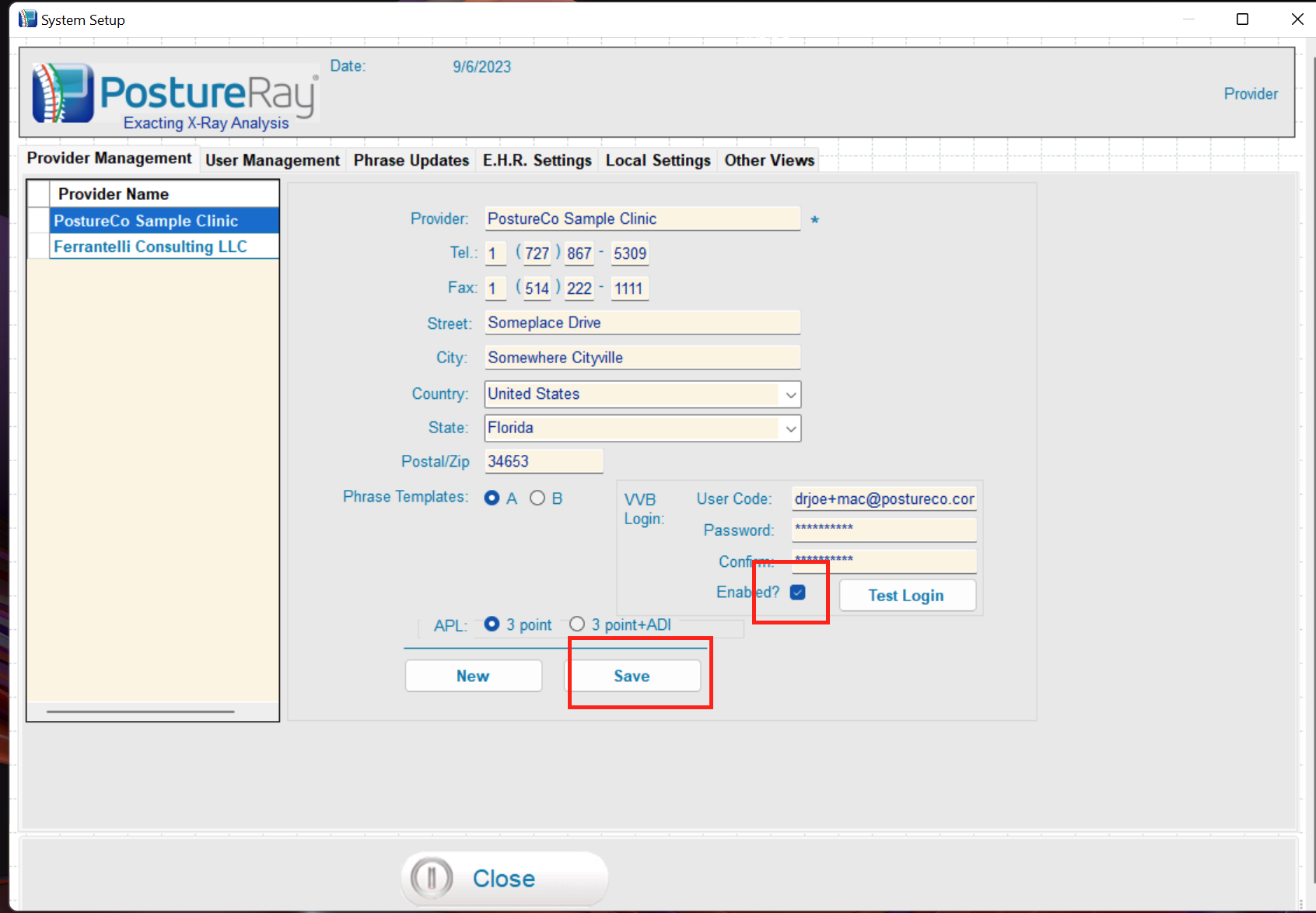
Task: Click the New button
Action: pos(473,676)
